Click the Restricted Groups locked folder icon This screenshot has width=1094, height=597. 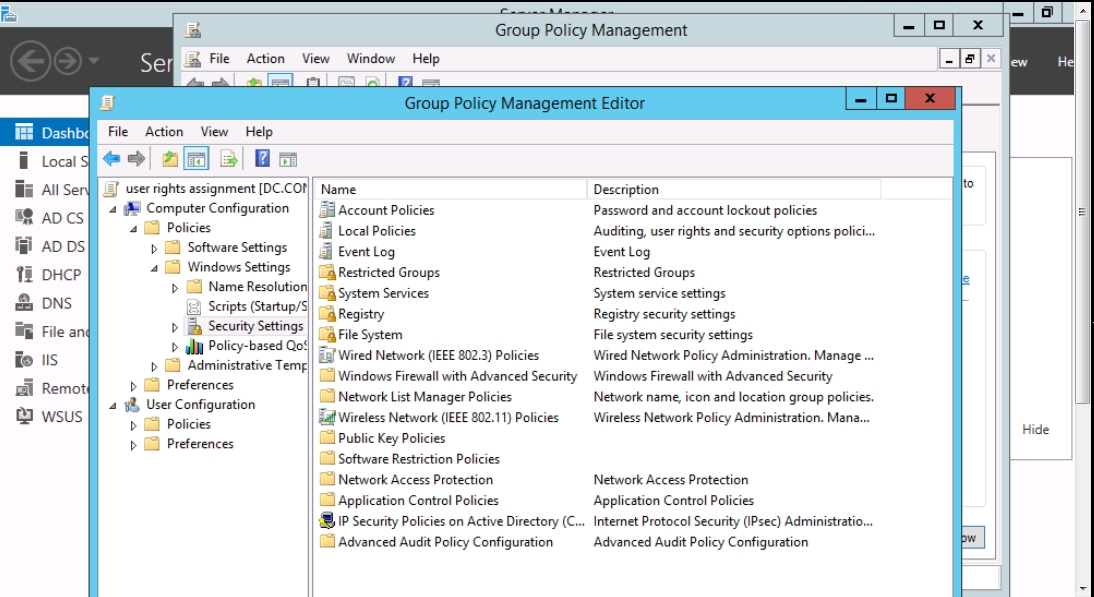pos(327,273)
